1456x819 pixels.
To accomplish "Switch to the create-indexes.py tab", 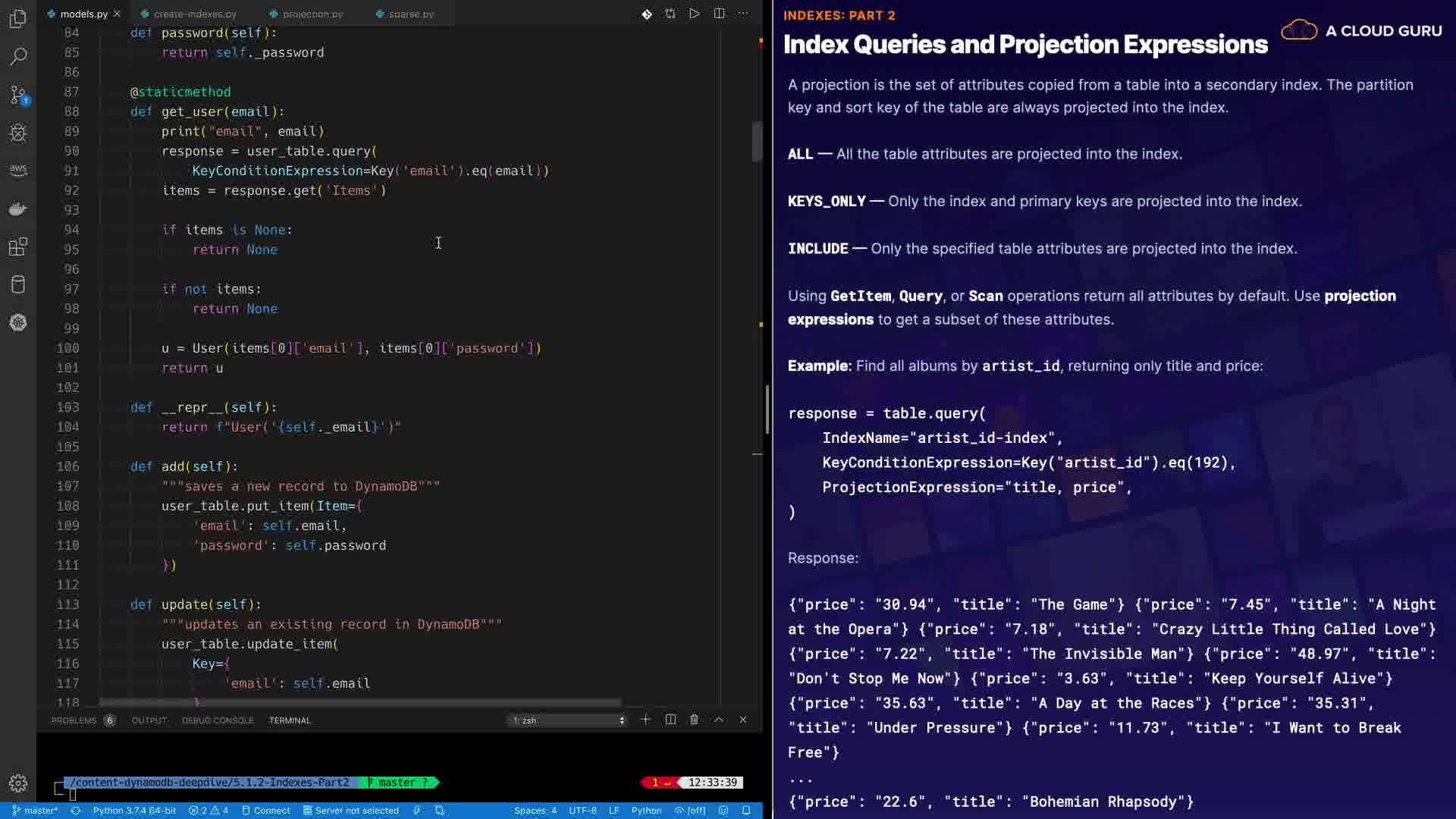I will [195, 14].
